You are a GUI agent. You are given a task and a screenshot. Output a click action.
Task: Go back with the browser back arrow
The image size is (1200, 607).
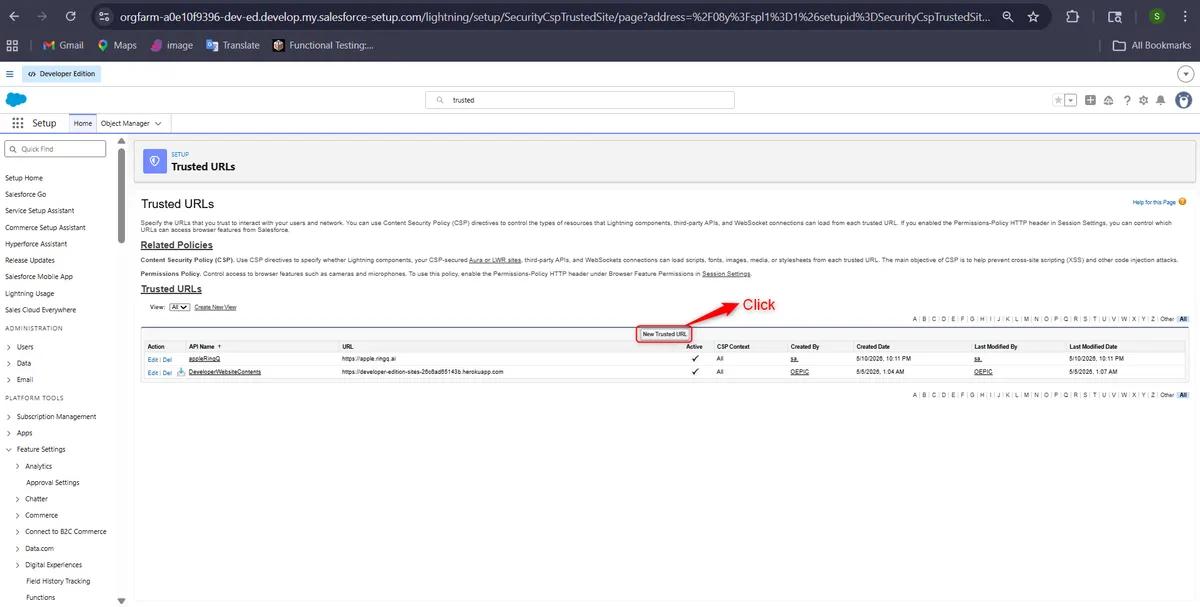coord(14,17)
